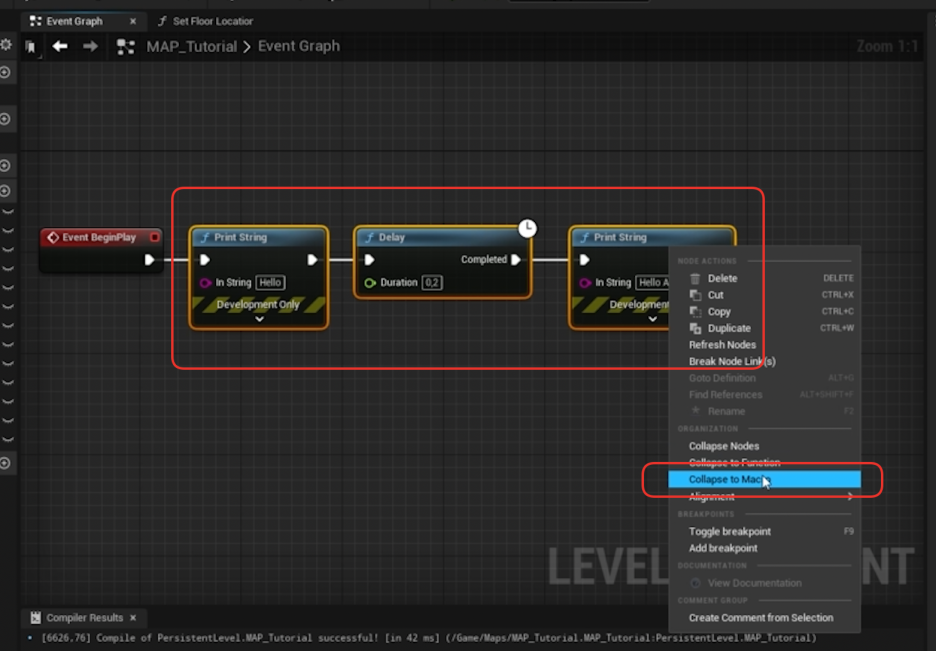
Task: Choose Duplicate from the context menu
Action: pos(764,328)
